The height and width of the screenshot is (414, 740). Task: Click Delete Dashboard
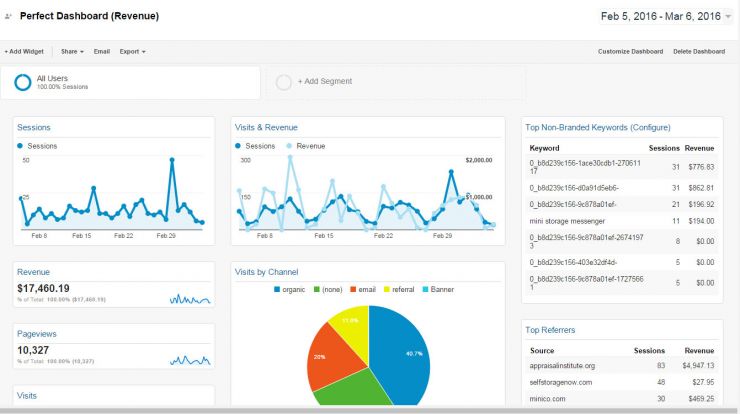[699, 51]
